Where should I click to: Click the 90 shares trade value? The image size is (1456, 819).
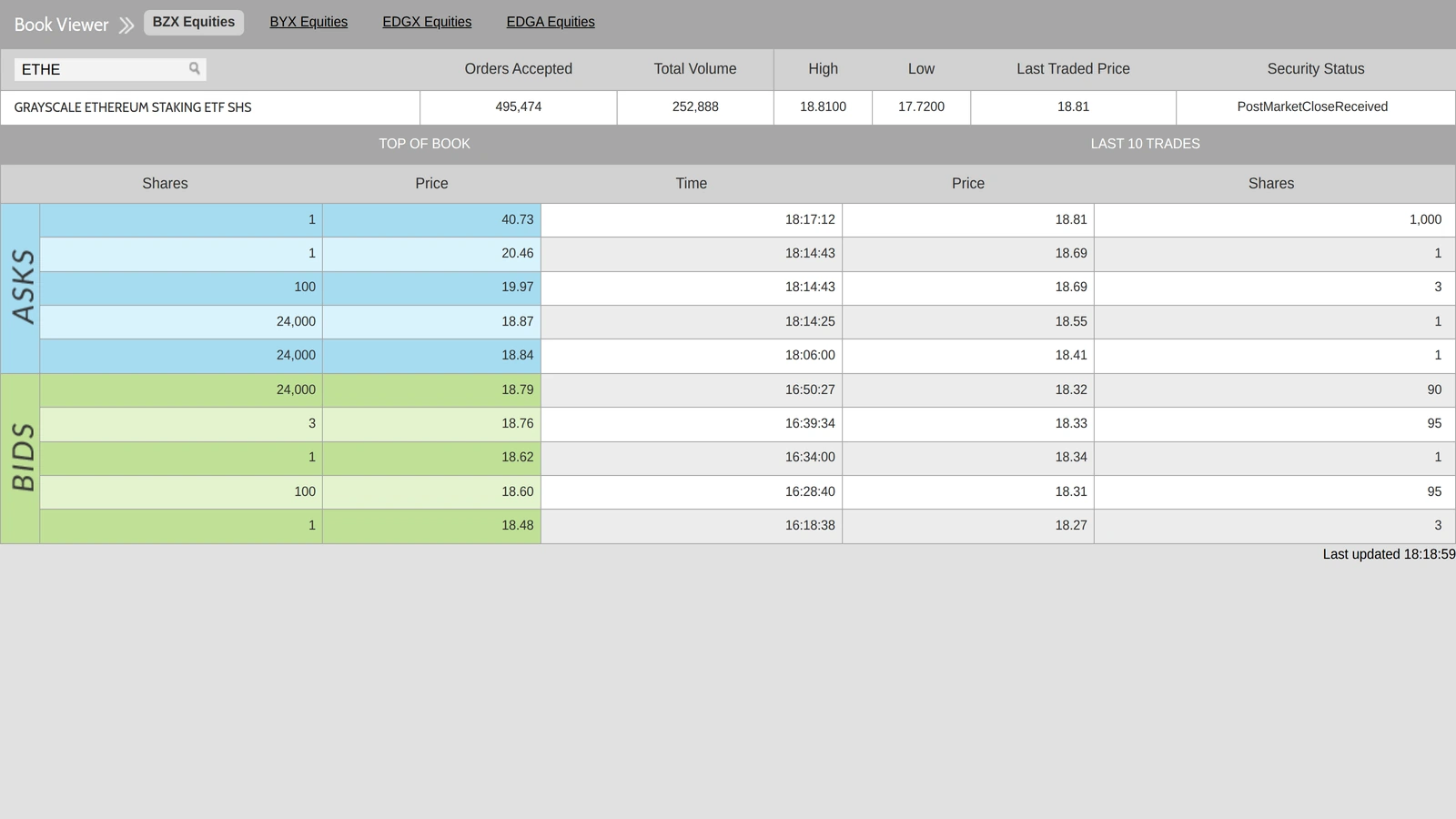pyautogui.click(x=1434, y=390)
